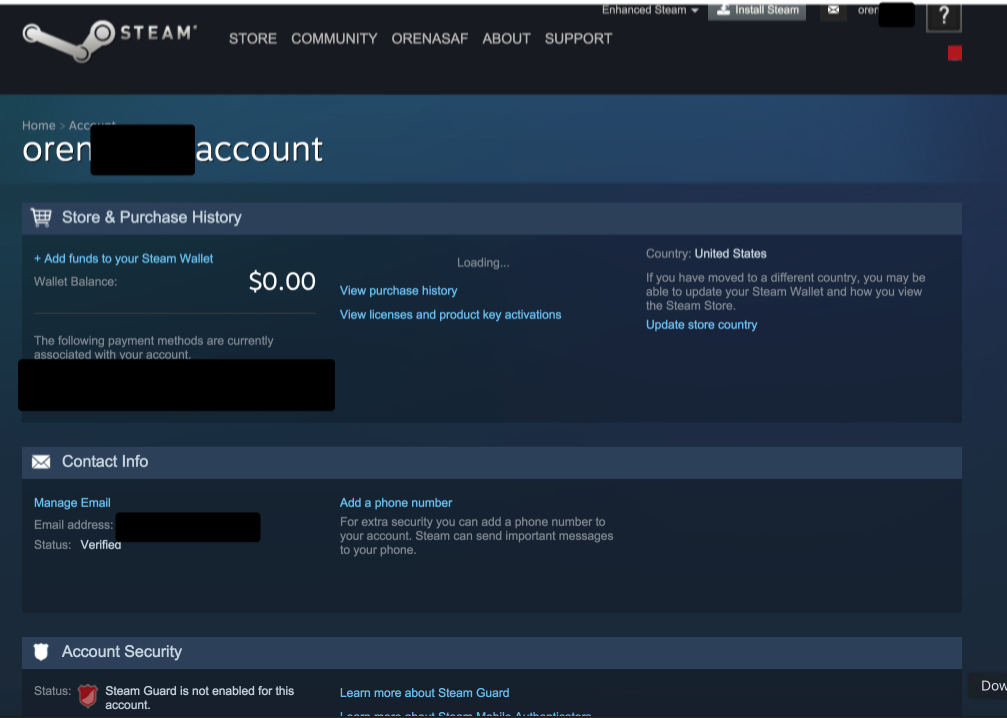Image resolution: width=1007 pixels, height=718 pixels.
Task: Click the shopping cart icon
Action: 41,218
